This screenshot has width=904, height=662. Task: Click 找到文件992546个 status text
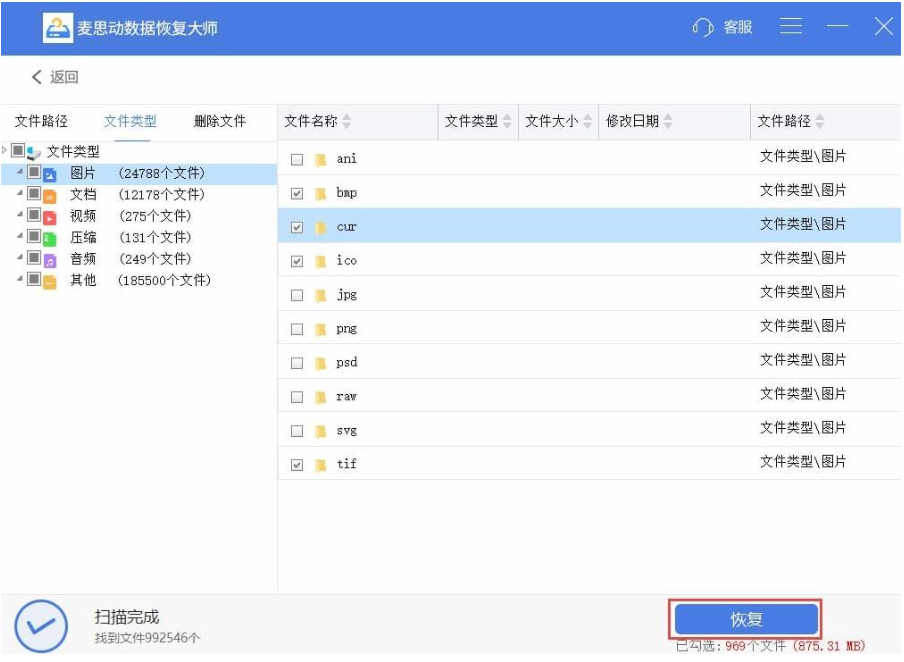(148, 638)
